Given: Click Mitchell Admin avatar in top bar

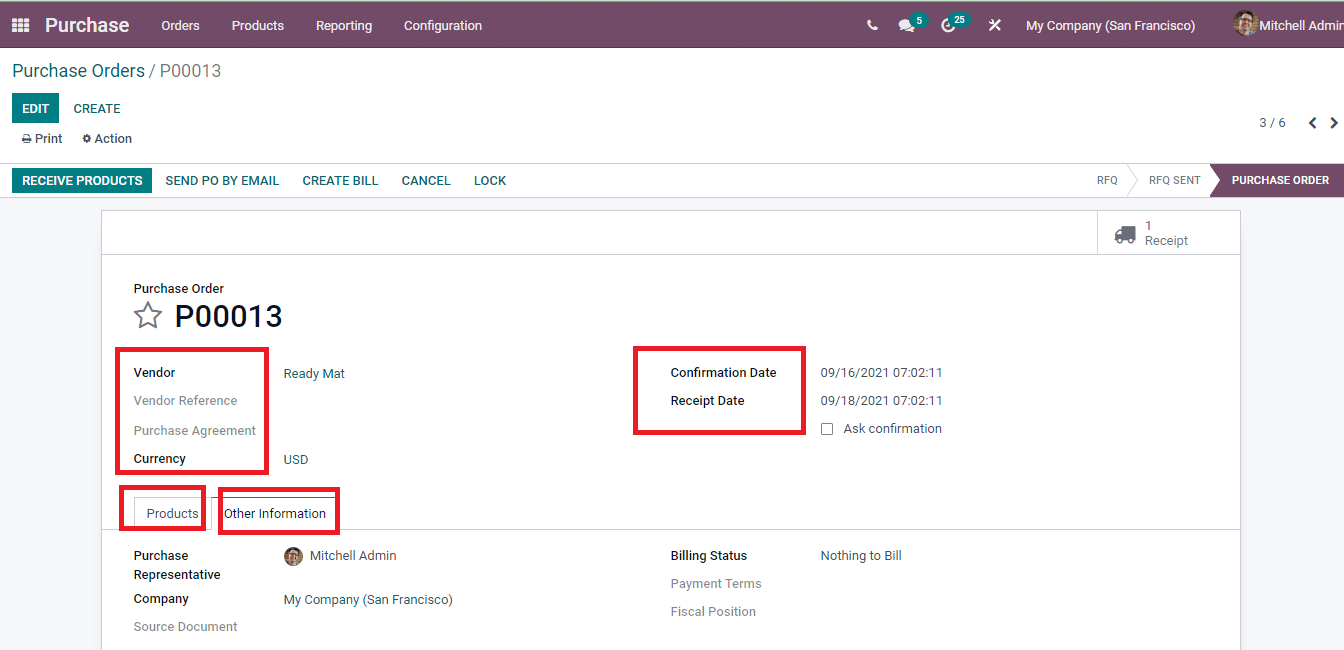Looking at the screenshot, I should [1245, 25].
